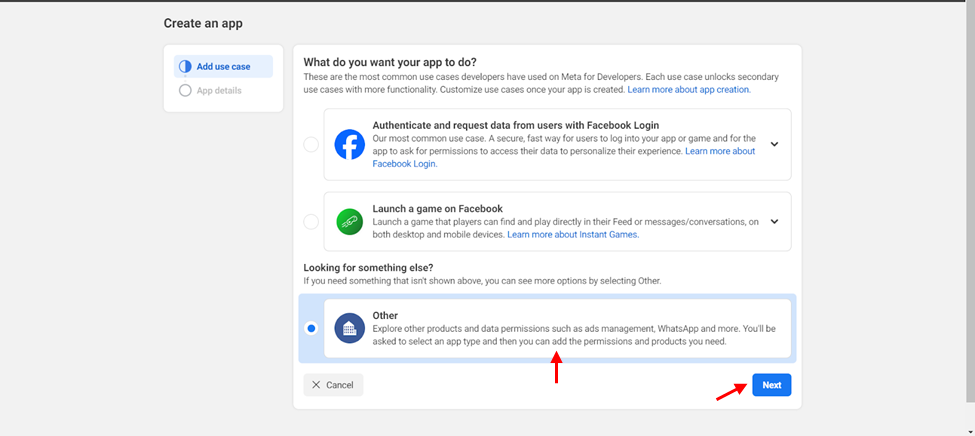Click the Create an app heading
Image resolution: width=975 pixels, height=436 pixels.
coord(203,24)
